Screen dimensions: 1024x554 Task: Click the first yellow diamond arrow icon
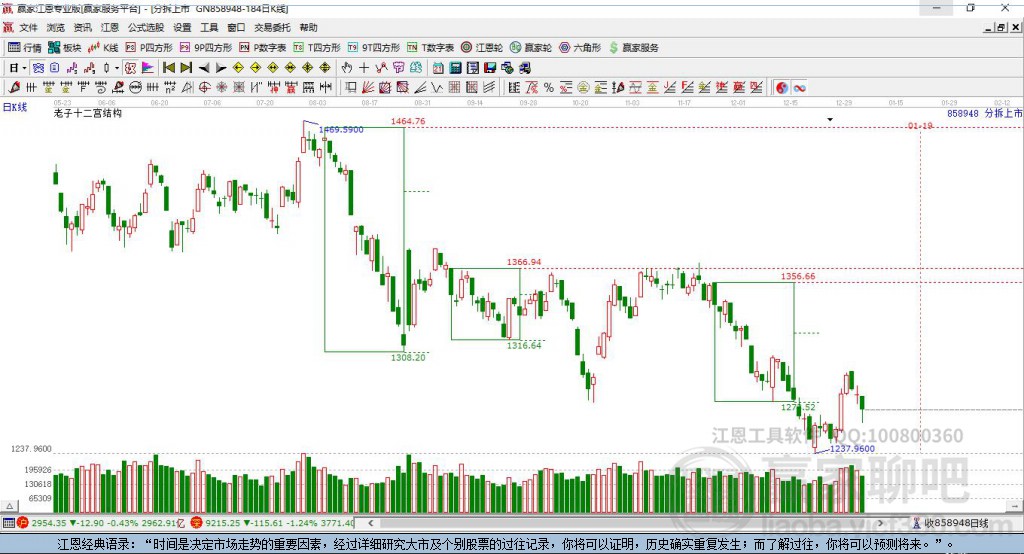(238, 68)
